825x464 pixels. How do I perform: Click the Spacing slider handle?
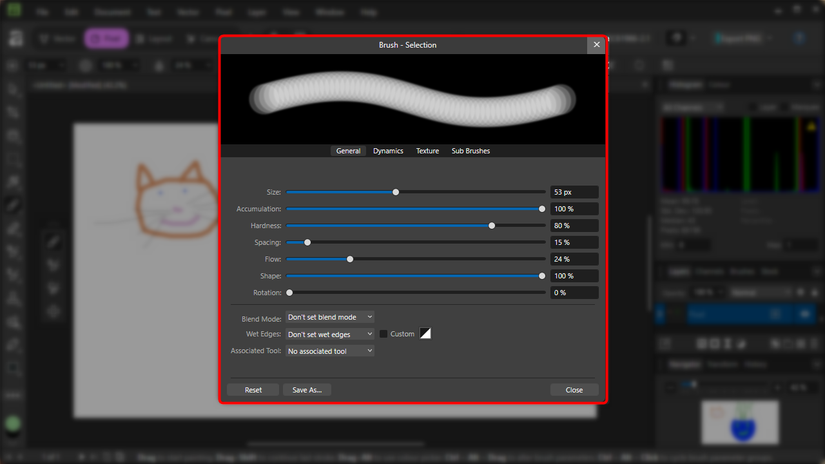pos(307,242)
